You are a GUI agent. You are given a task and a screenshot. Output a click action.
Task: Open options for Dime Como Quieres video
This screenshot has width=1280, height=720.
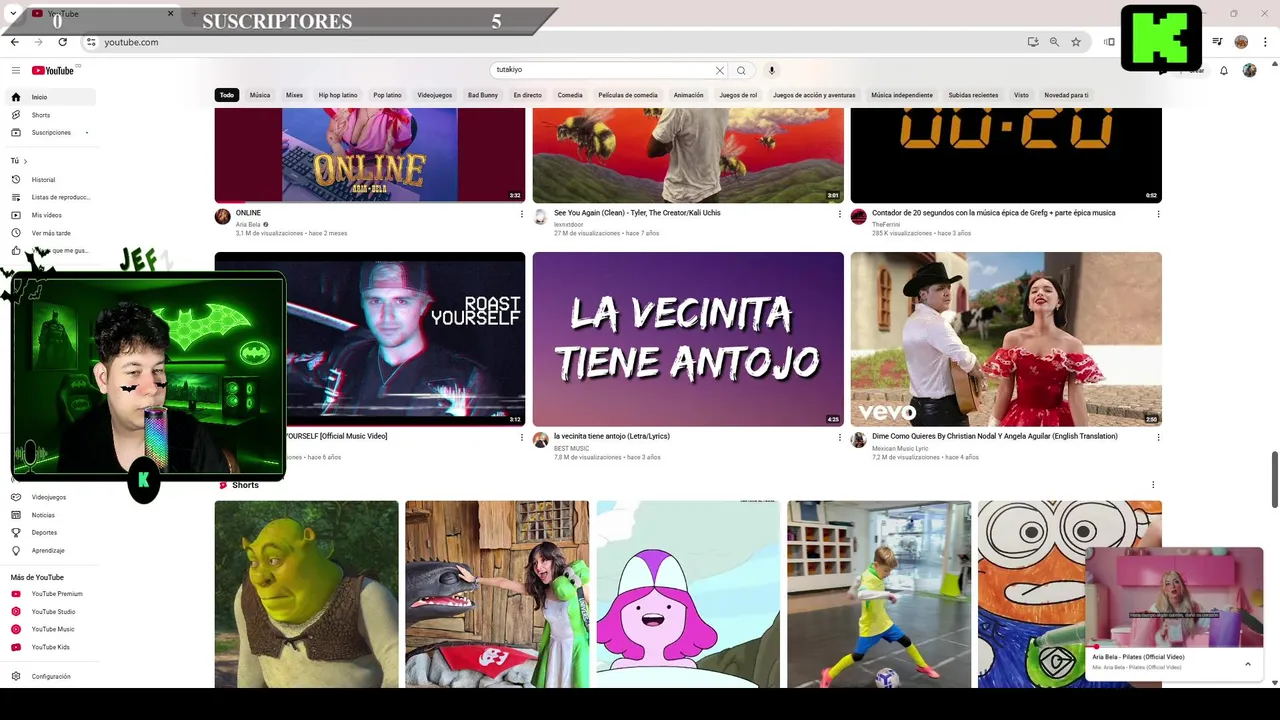click(x=1158, y=437)
